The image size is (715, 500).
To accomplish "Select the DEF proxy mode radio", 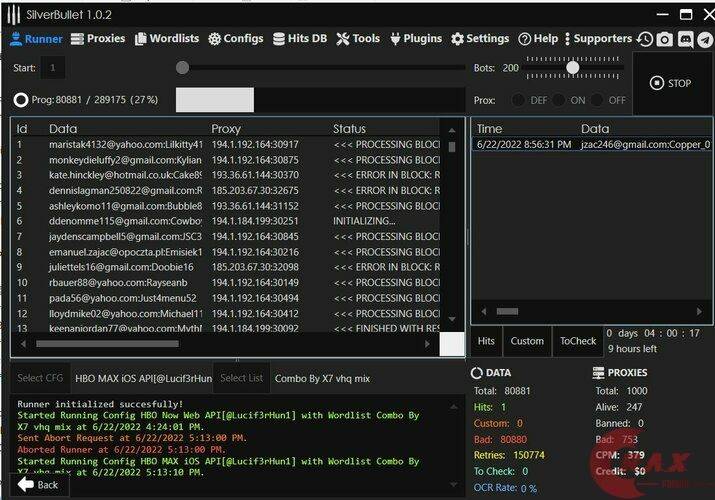I will 518,100.
